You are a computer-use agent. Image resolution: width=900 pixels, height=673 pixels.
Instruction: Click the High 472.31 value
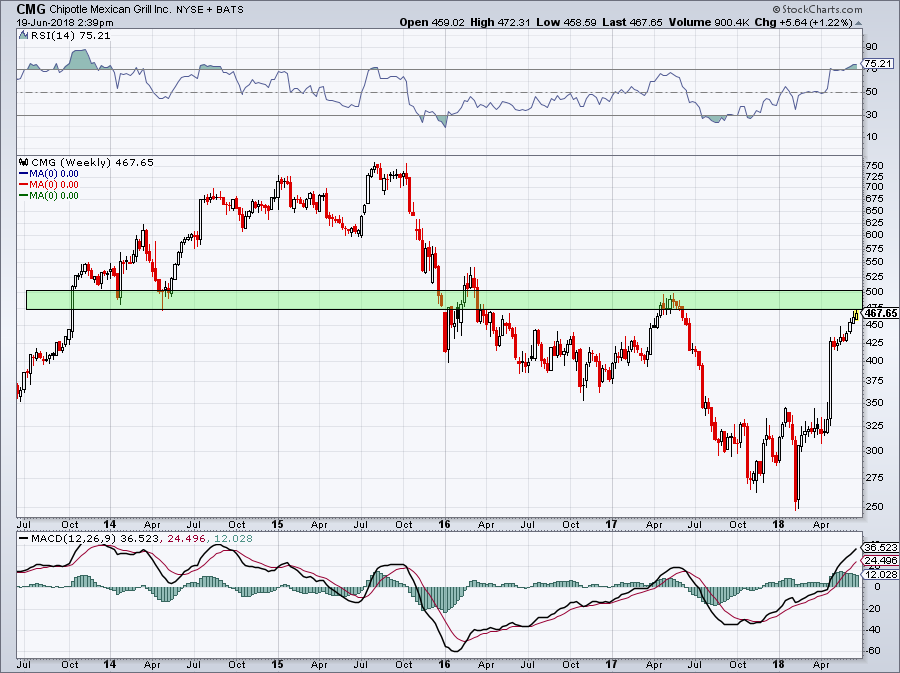(499, 22)
